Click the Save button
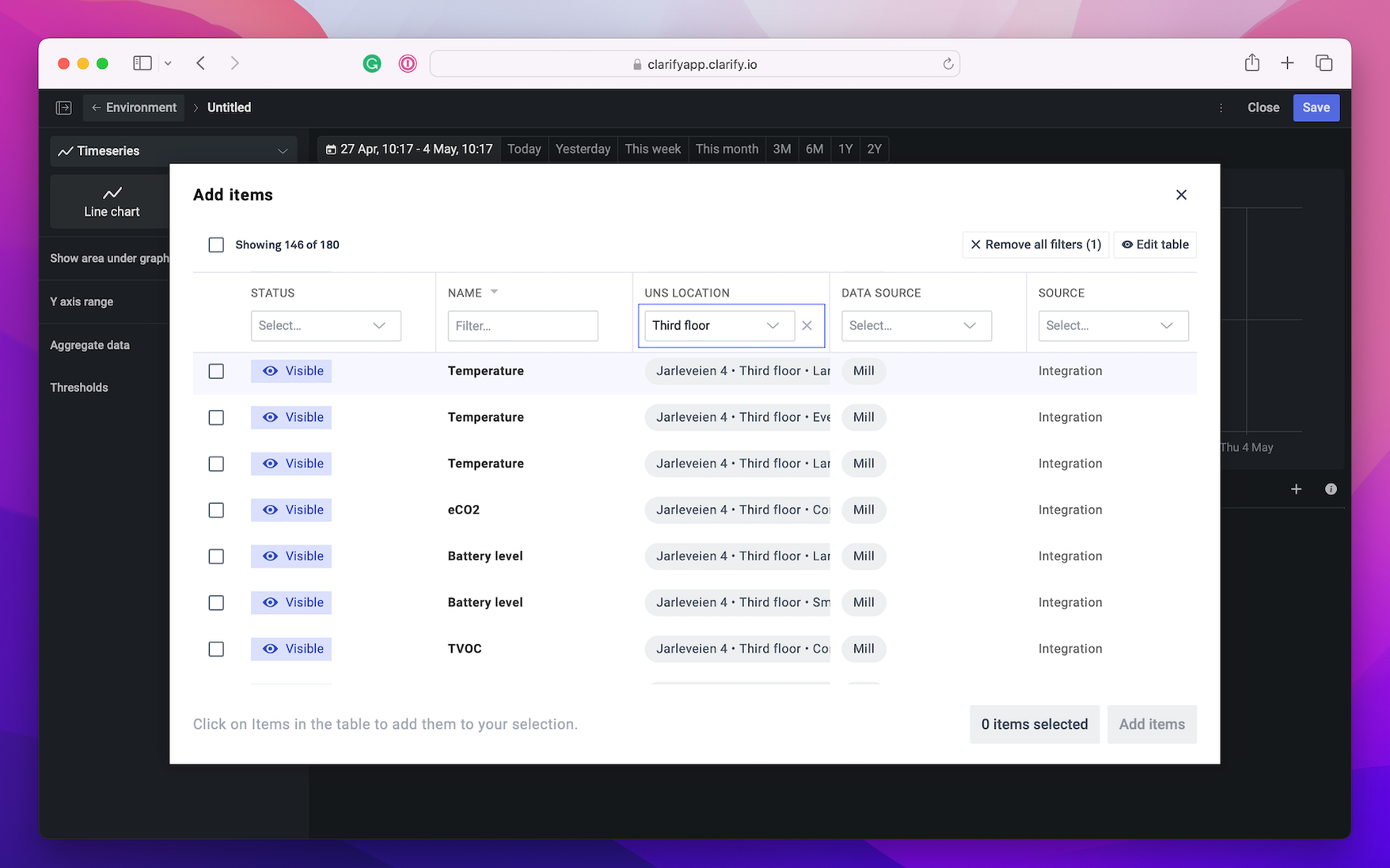Image resolution: width=1390 pixels, height=868 pixels. (x=1316, y=108)
